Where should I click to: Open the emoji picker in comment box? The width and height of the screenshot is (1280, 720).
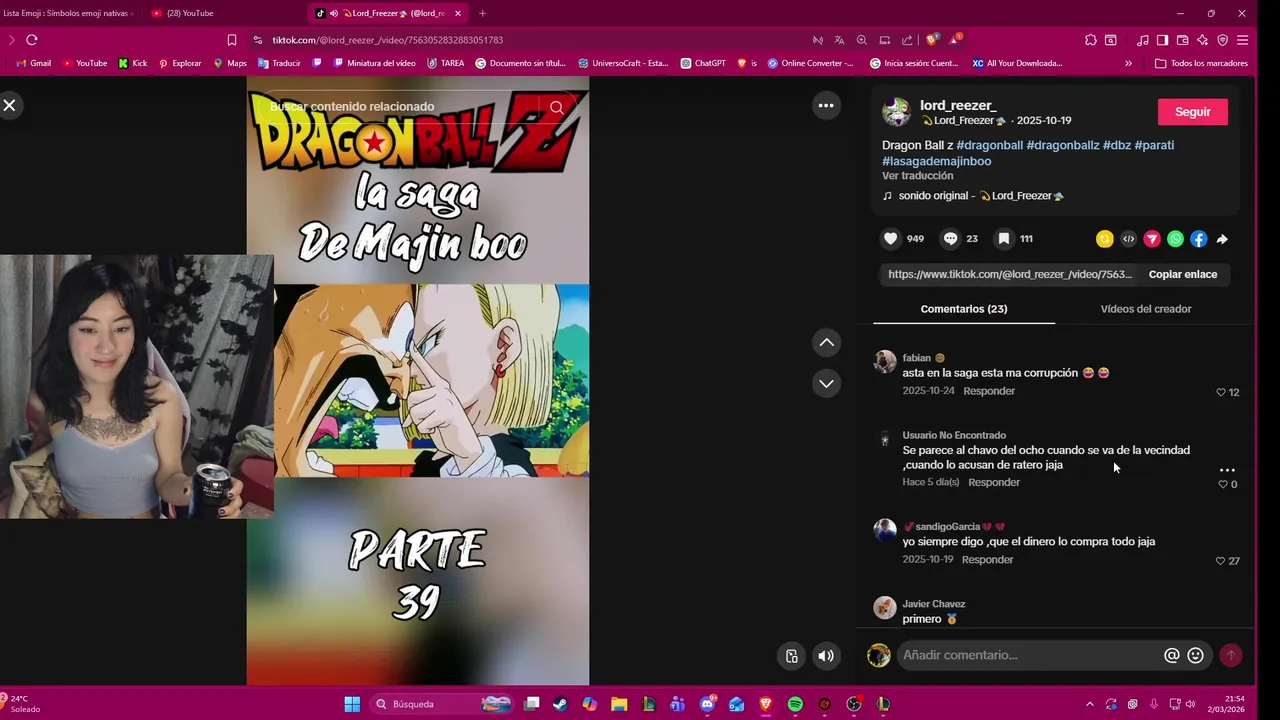tap(1195, 655)
